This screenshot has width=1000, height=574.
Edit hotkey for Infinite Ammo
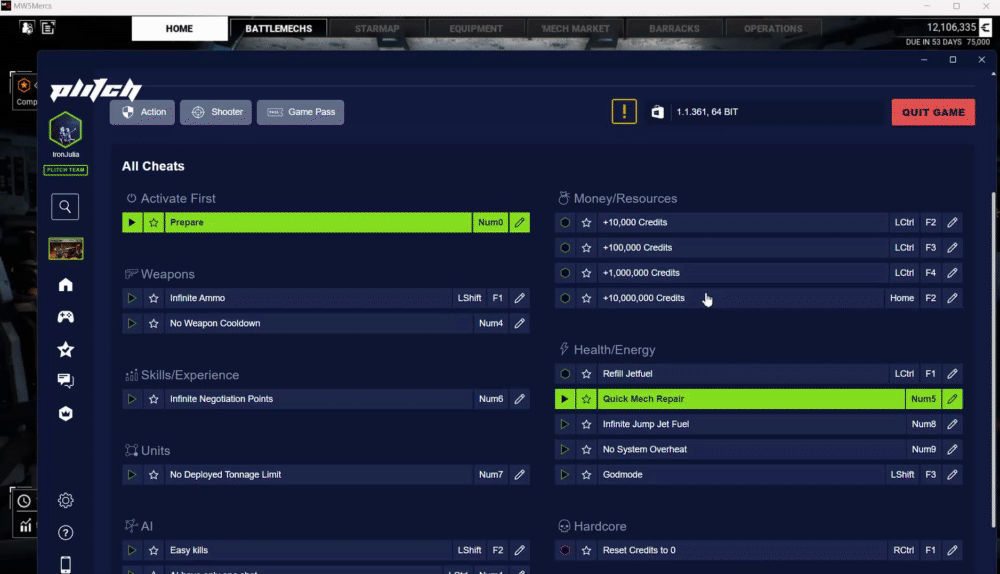(520, 298)
